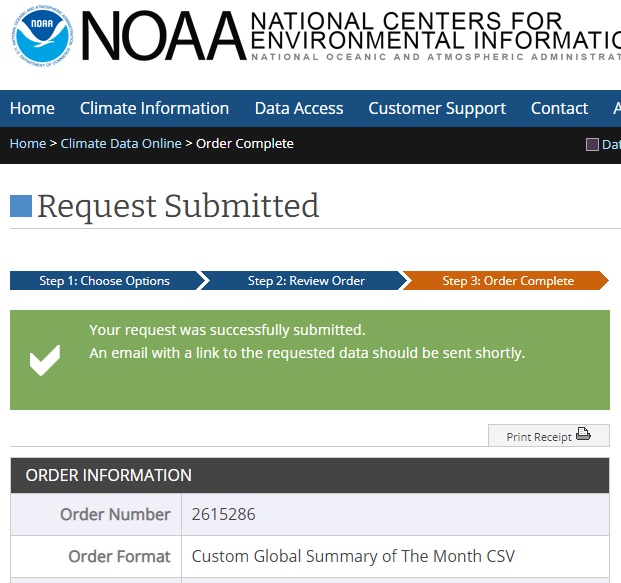
Task: Open the Data Access menu
Action: pyautogui.click(x=299, y=108)
